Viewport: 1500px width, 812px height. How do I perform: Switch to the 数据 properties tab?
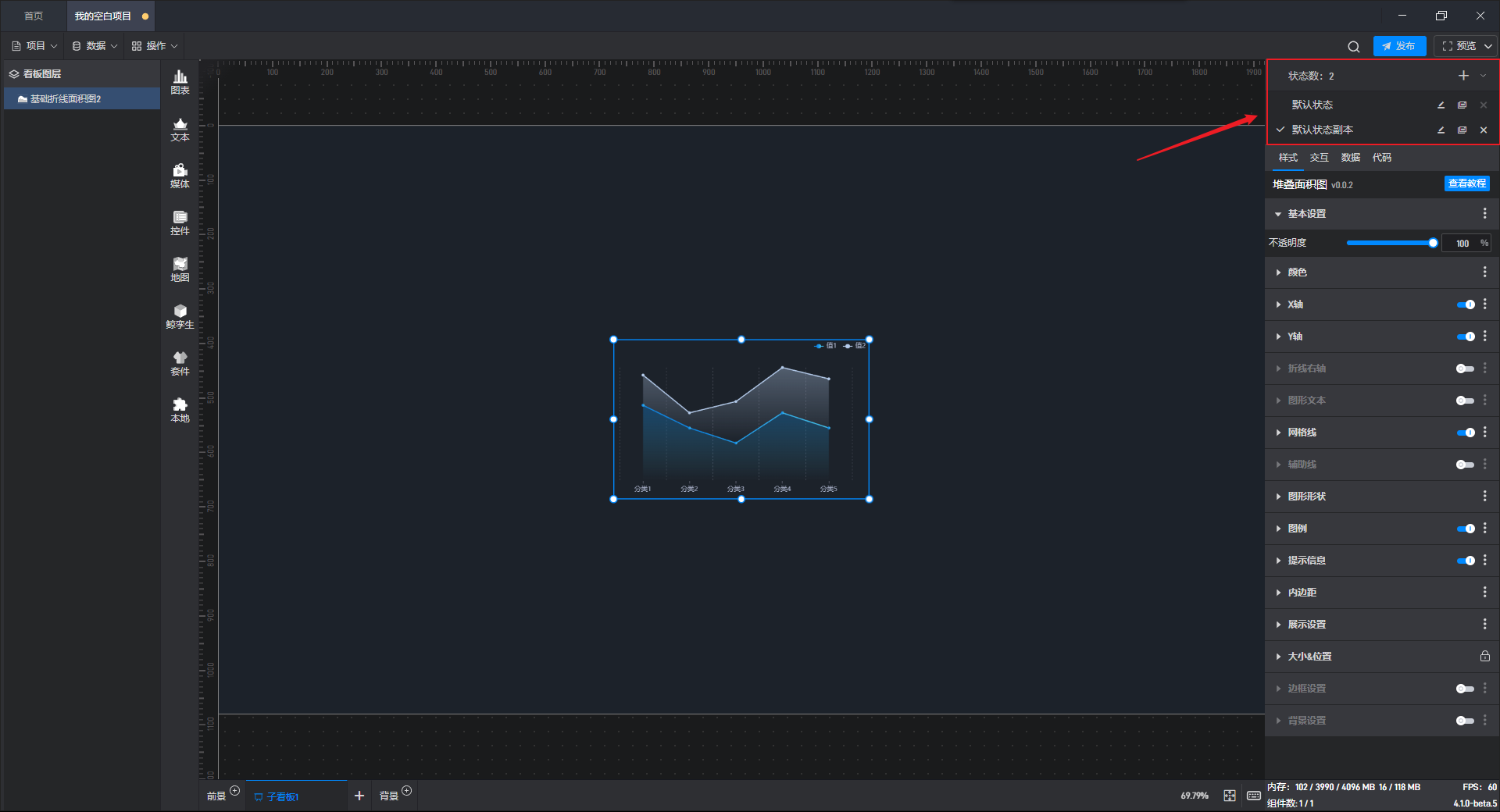pyautogui.click(x=1350, y=158)
